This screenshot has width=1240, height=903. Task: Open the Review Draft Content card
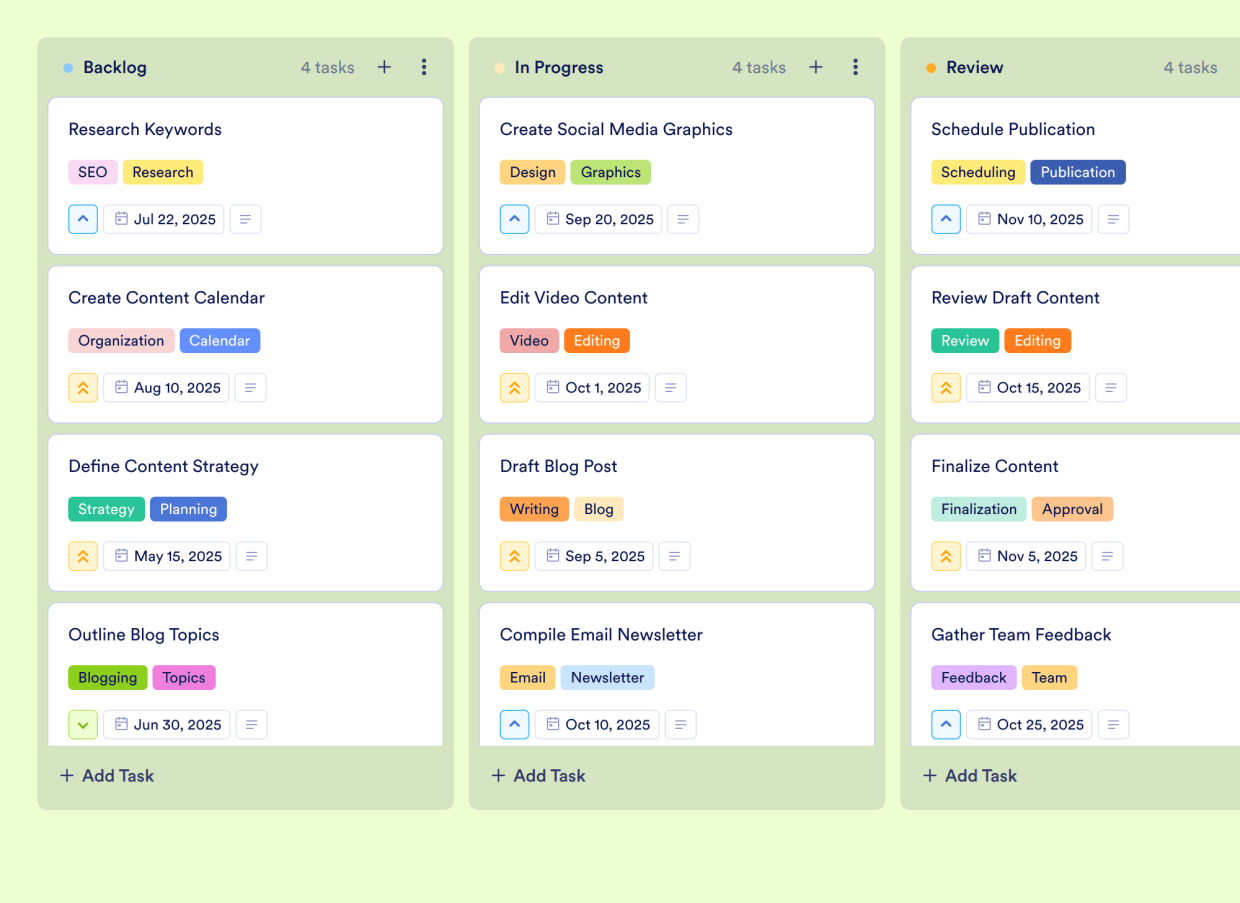click(1015, 298)
